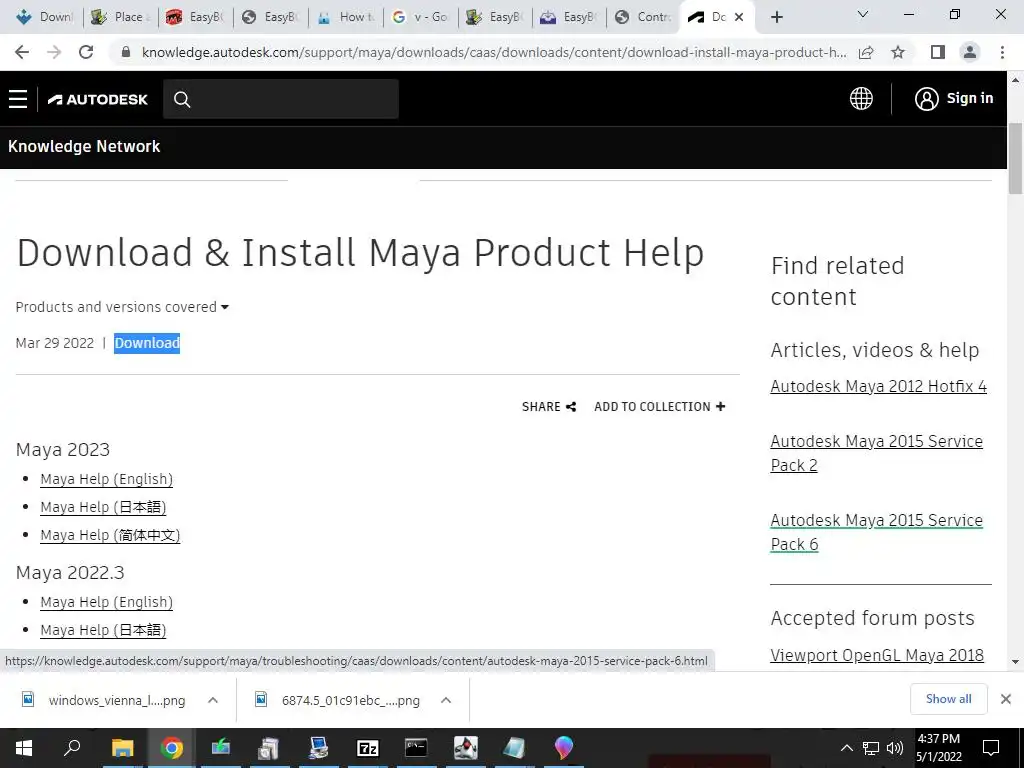The width and height of the screenshot is (1024, 768).
Task: Open options for windows_vienna download
Action: 213,700
